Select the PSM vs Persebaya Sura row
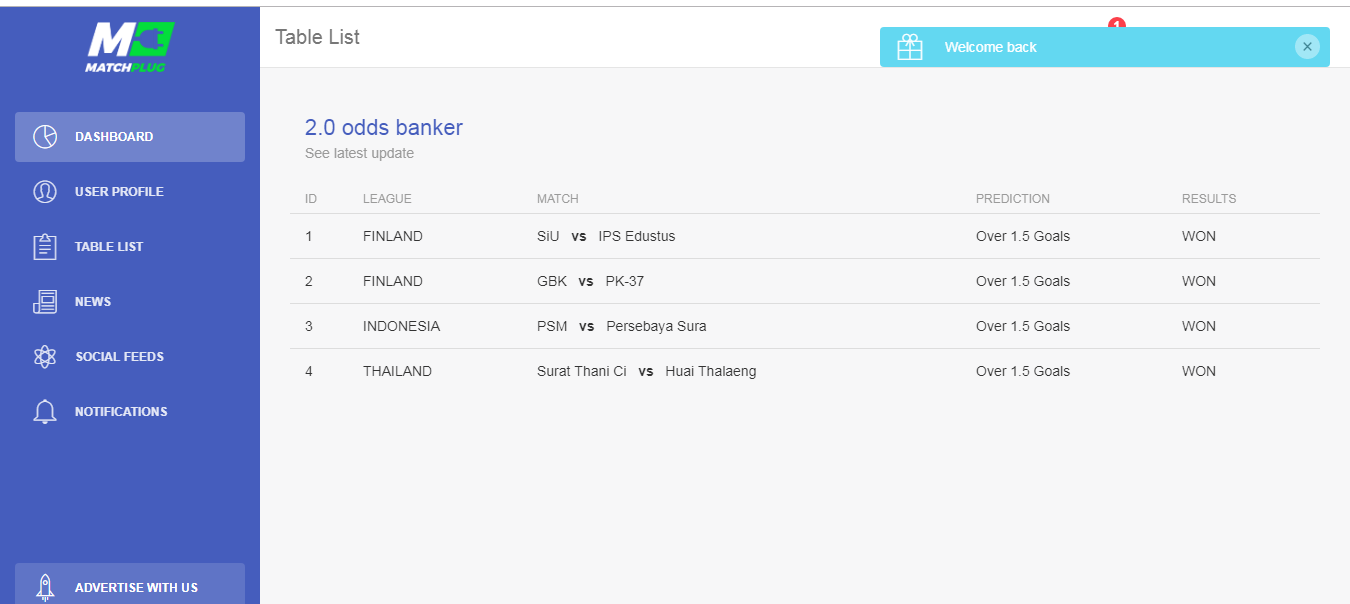This screenshot has width=1350, height=604. click(621, 327)
